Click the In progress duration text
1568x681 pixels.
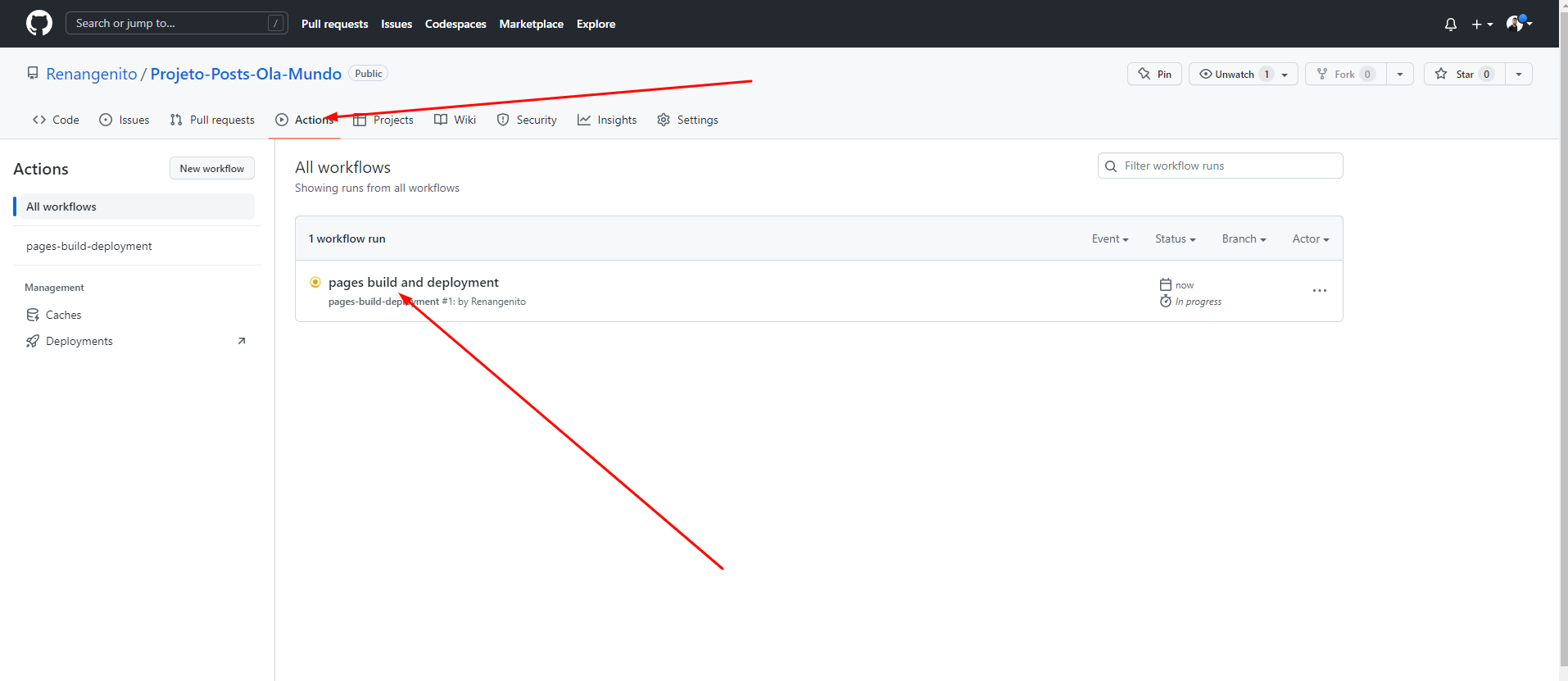[1198, 302]
